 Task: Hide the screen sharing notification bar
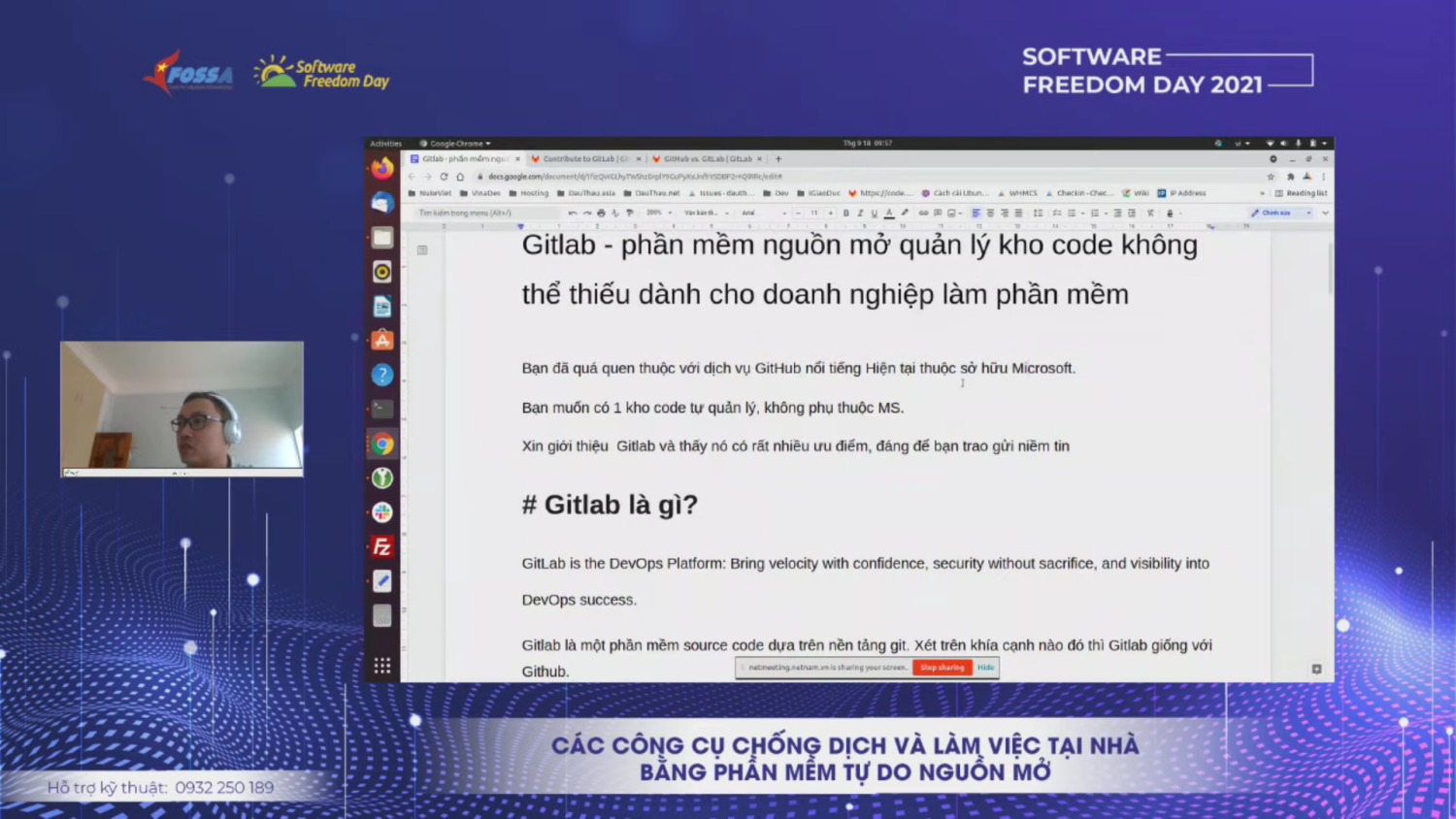point(985,668)
